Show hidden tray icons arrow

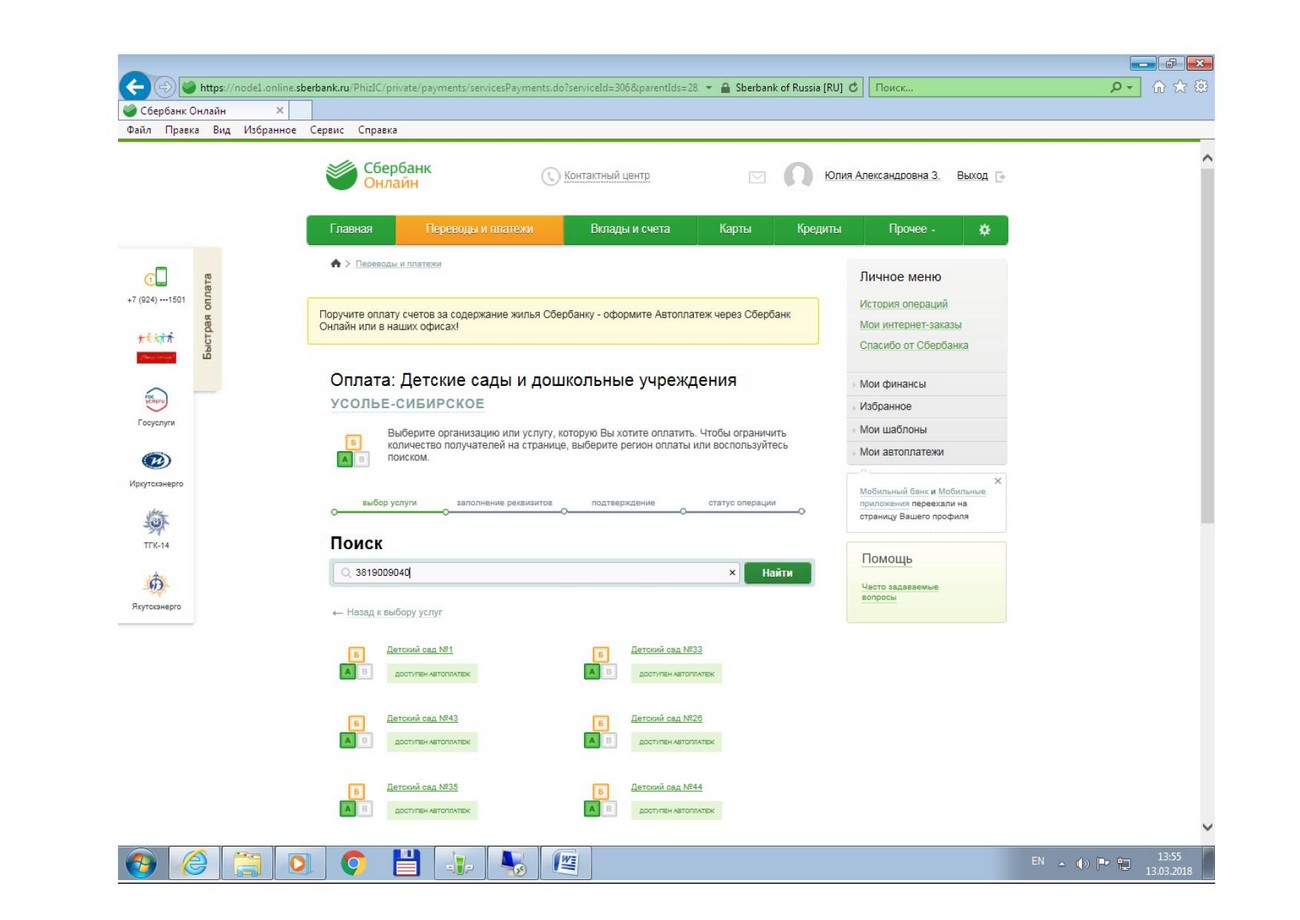point(1063,865)
